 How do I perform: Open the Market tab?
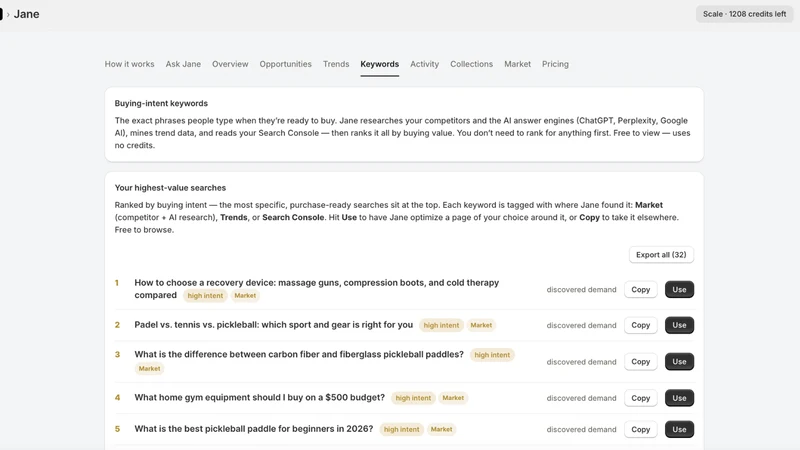coord(517,64)
